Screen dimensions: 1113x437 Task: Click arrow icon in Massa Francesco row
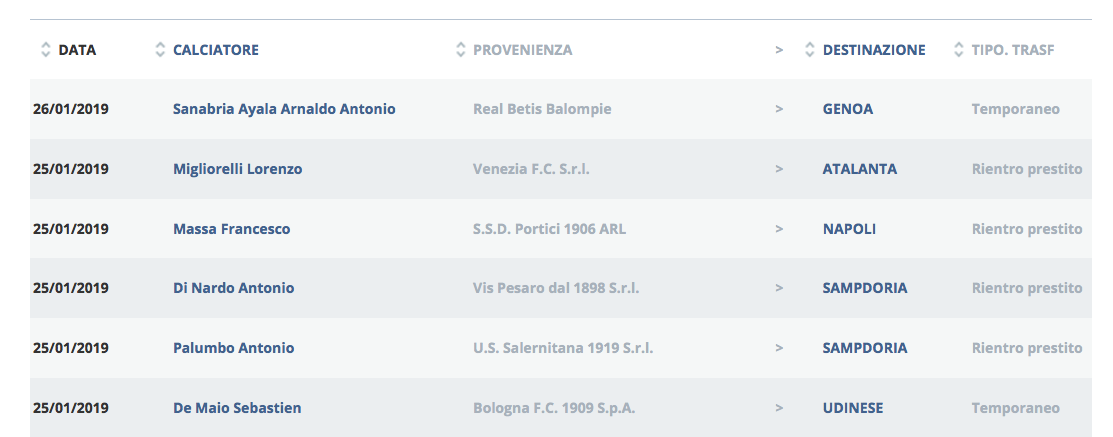(779, 229)
